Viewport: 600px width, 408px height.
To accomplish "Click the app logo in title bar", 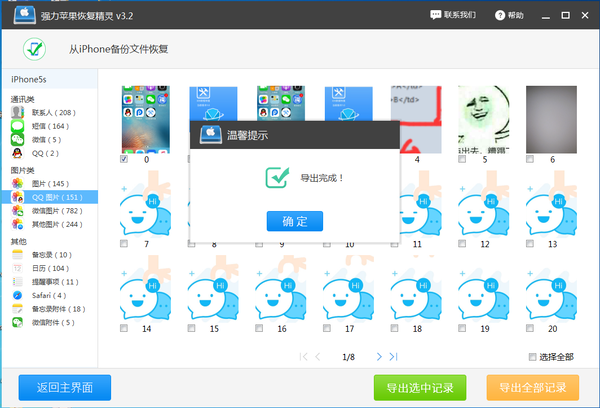I will pos(24,15).
